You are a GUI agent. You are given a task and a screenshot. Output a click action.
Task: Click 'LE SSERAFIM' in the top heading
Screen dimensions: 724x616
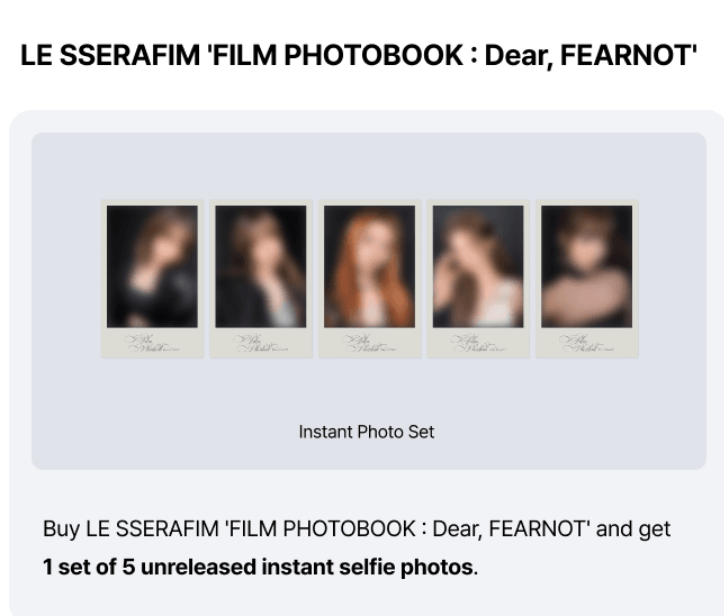(110, 55)
